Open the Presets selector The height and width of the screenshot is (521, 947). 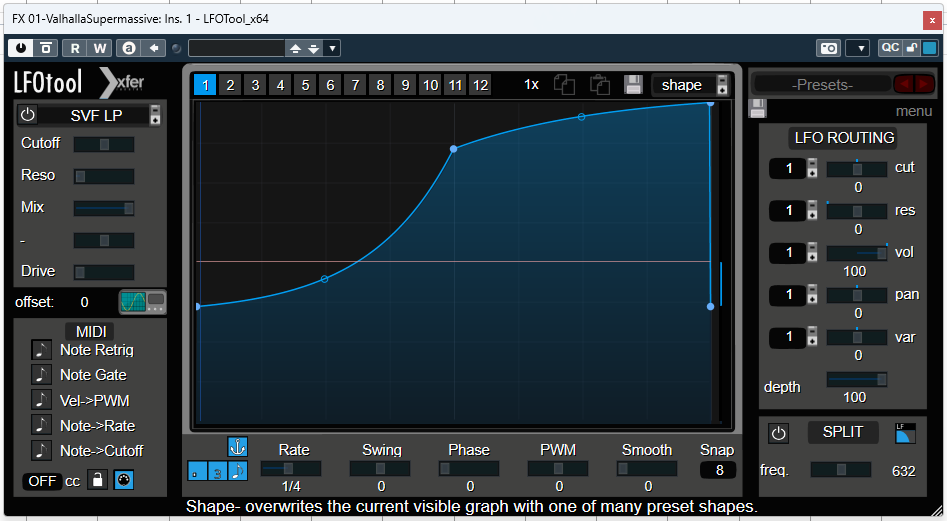pos(822,85)
